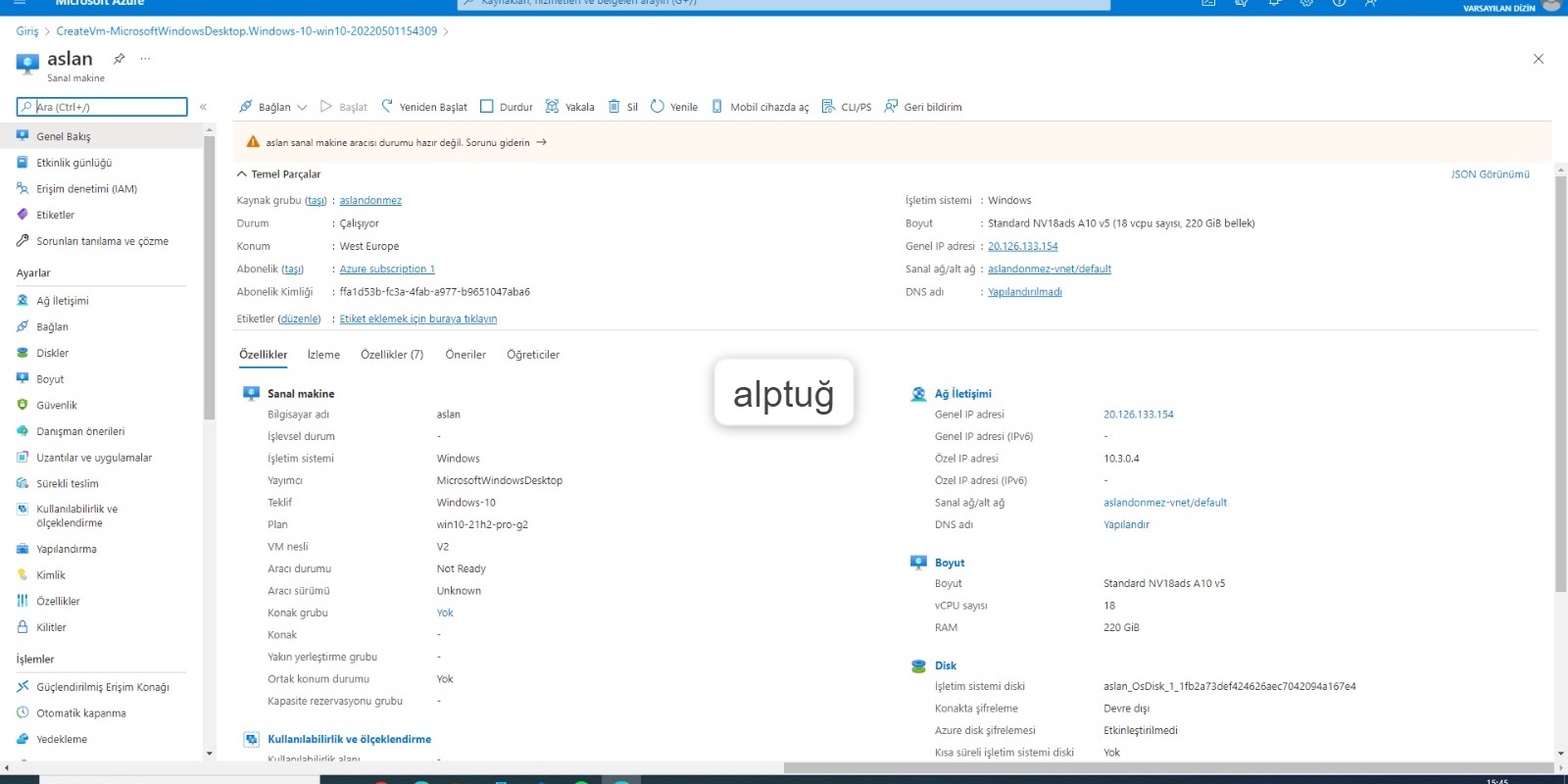Focus the Ara (Ctrl+/) search field
This screenshot has height=784, width=1568.
coord(102,107)
